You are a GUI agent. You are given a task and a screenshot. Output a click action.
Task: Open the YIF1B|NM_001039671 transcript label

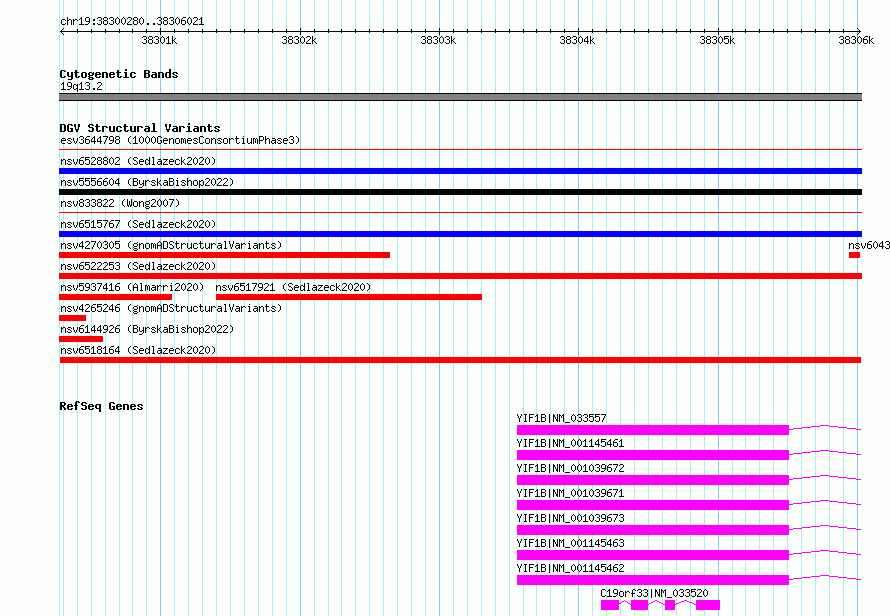point(570,493)
